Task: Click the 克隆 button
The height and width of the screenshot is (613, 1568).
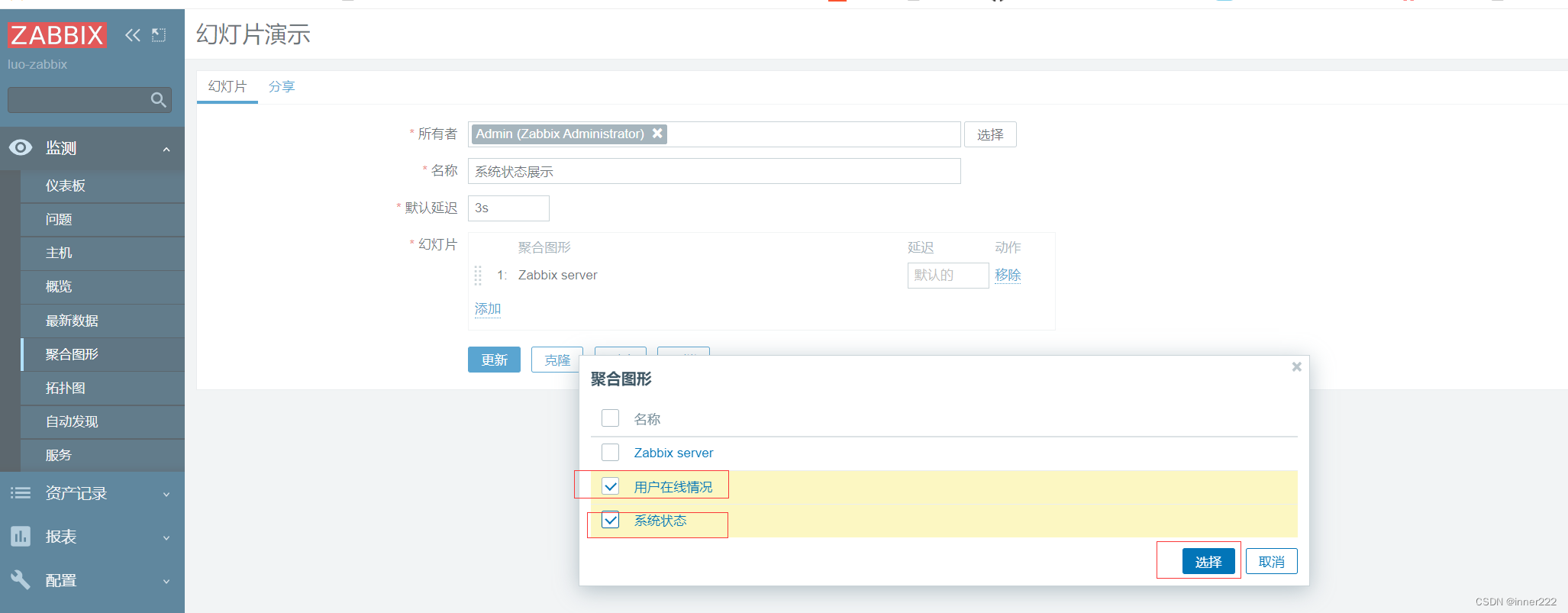Action: click(557, 360)
